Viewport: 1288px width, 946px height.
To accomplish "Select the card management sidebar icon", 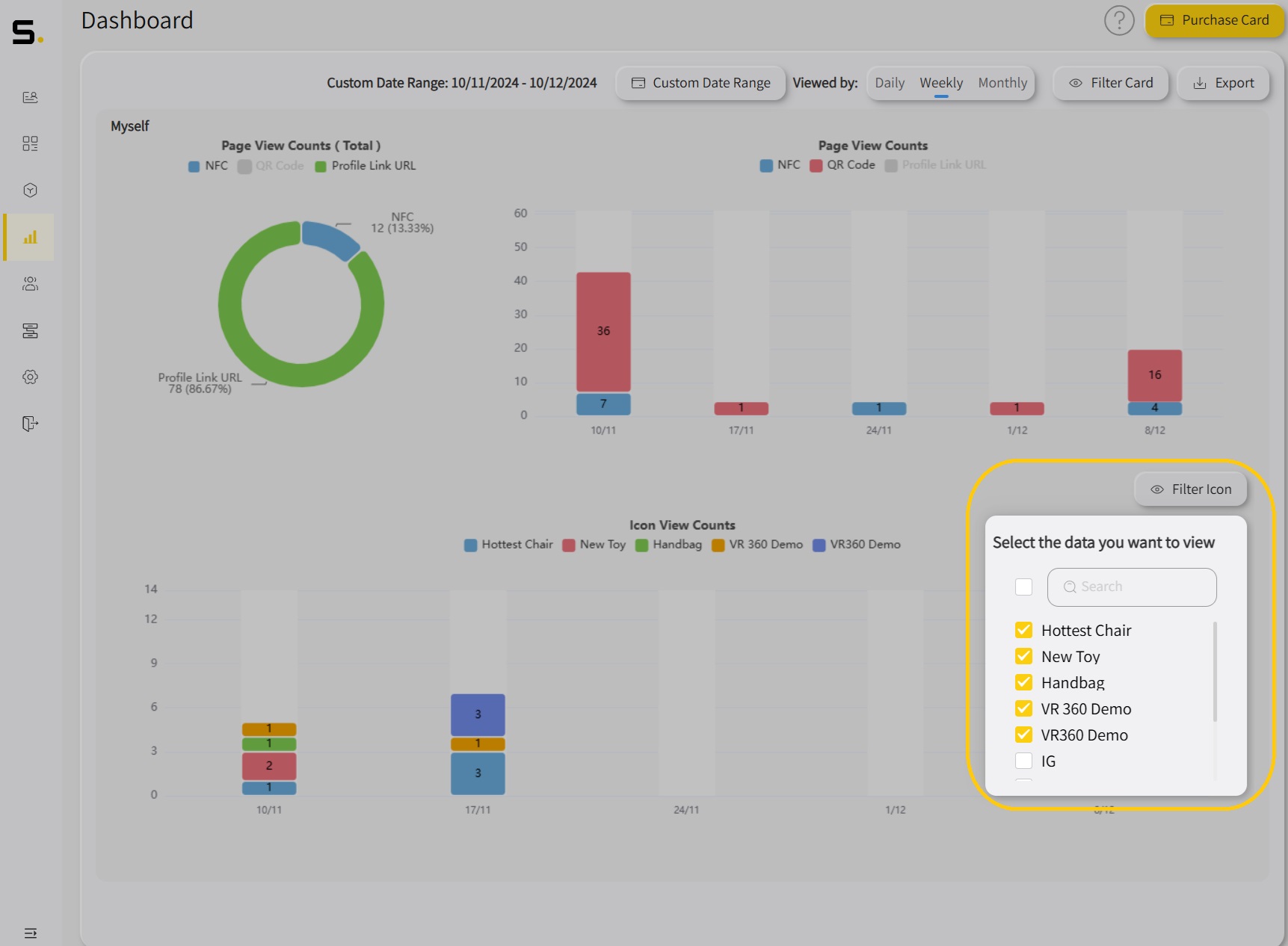I will tap(30, 331).
